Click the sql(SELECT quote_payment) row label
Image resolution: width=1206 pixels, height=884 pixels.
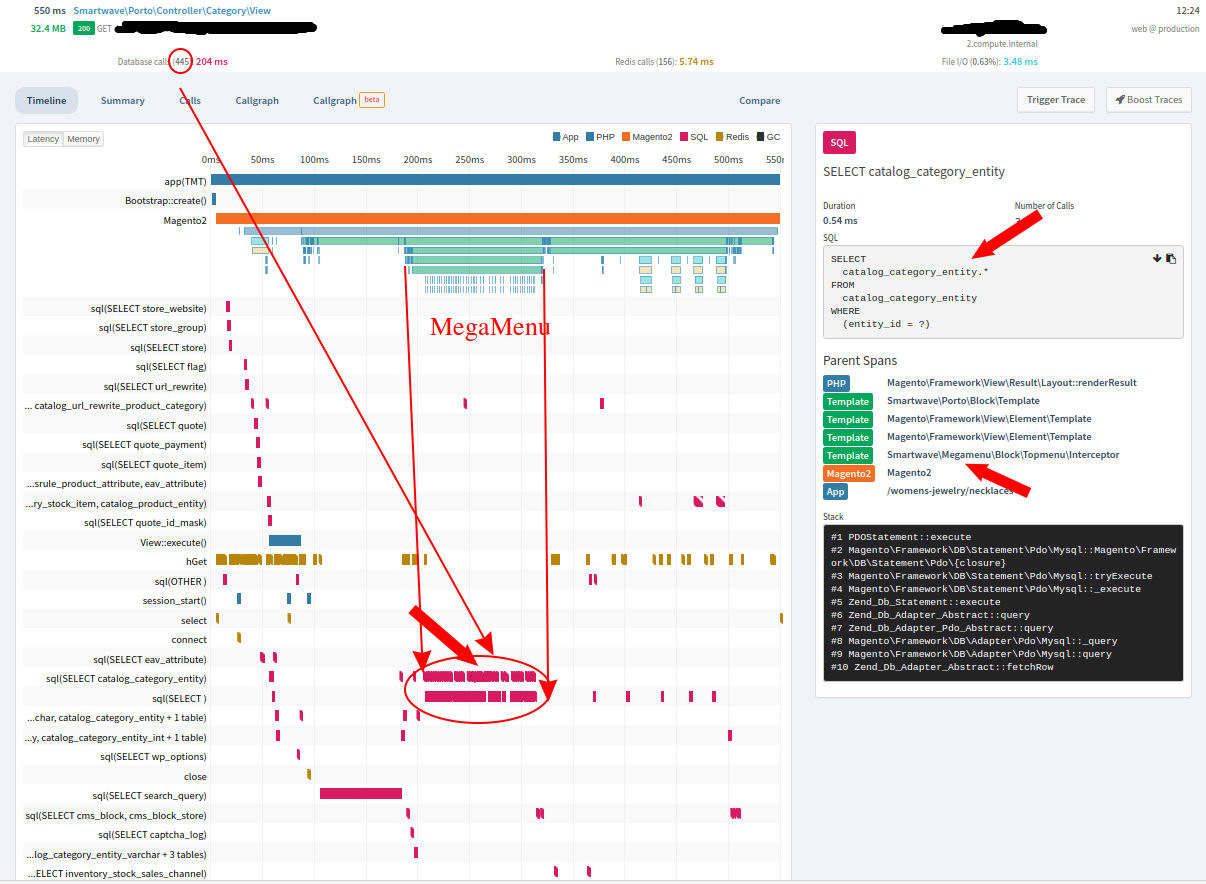(x=144, y=444)
